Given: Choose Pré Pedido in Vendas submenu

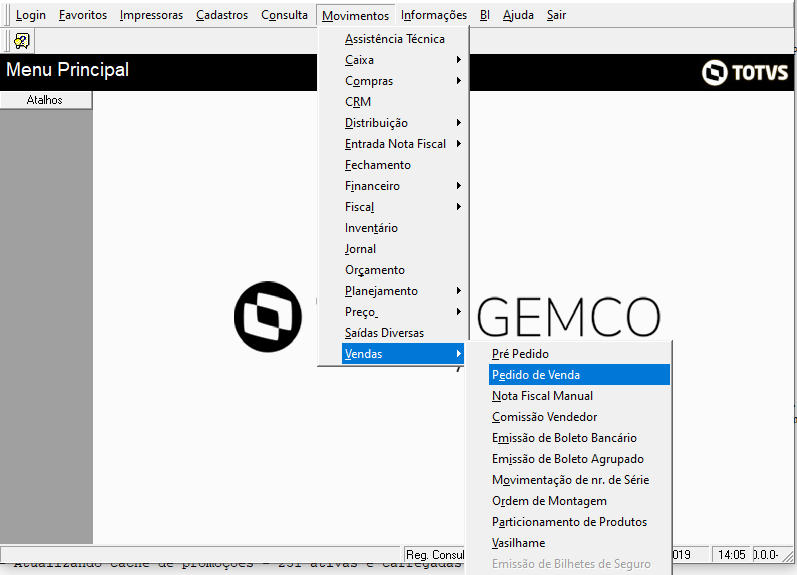Looking at the screenshot, I should (x=579, y=354).
